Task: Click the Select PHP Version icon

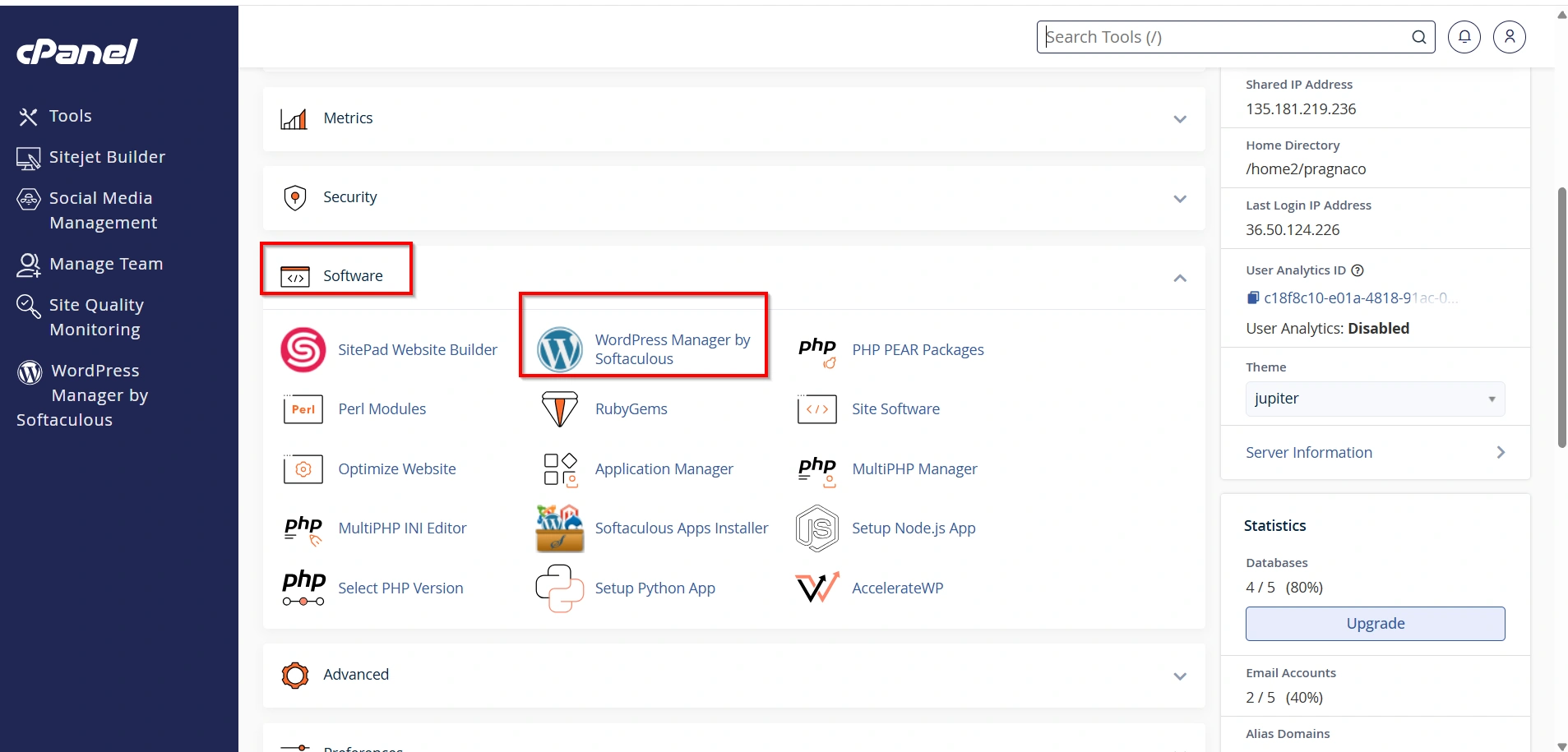Action: pyautogui.click(x=303, y=588)
